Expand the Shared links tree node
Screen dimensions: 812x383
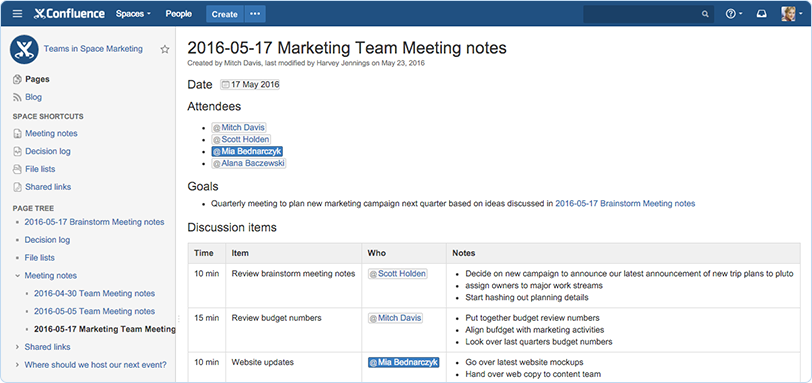[17, 347]
